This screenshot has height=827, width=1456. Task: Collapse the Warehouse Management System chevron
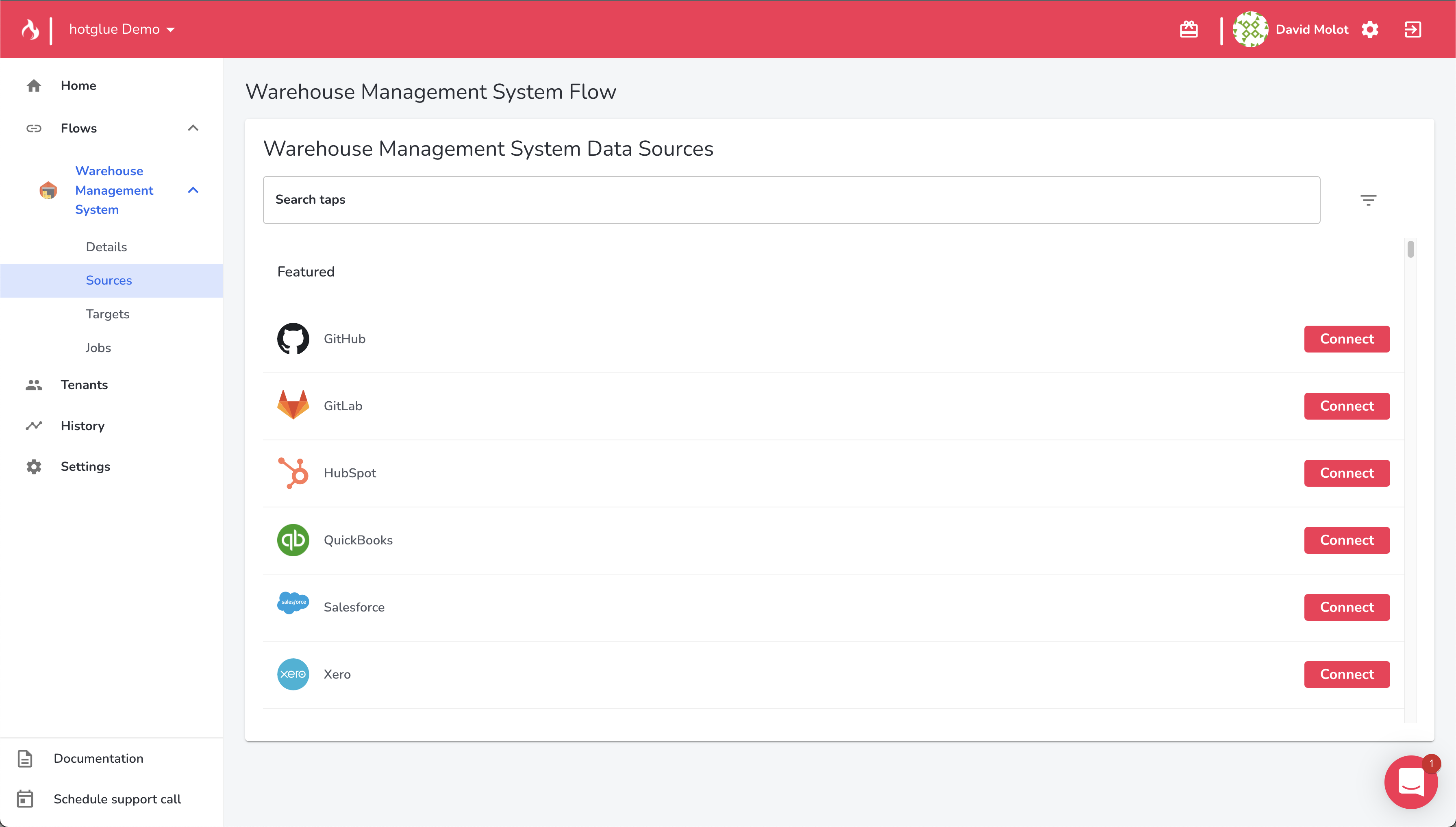point(193,190)
